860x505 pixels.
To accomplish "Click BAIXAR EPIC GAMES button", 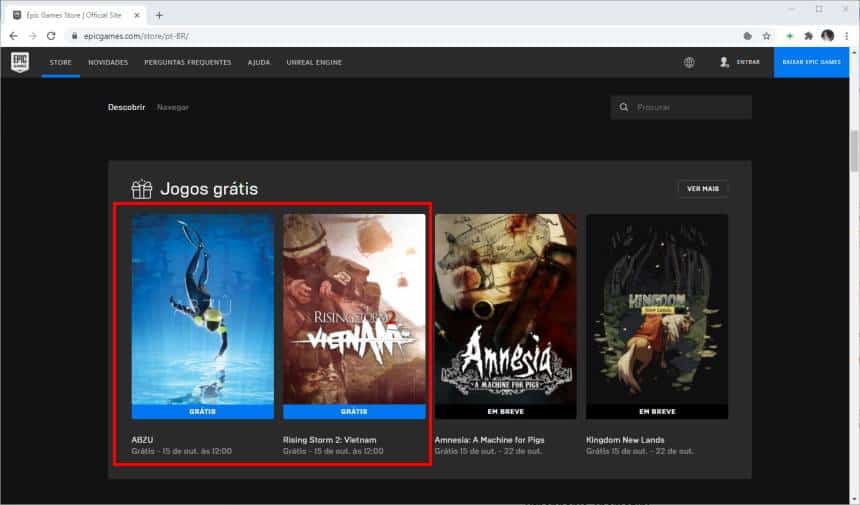I will pyautogui.click(x=811, y=63).
